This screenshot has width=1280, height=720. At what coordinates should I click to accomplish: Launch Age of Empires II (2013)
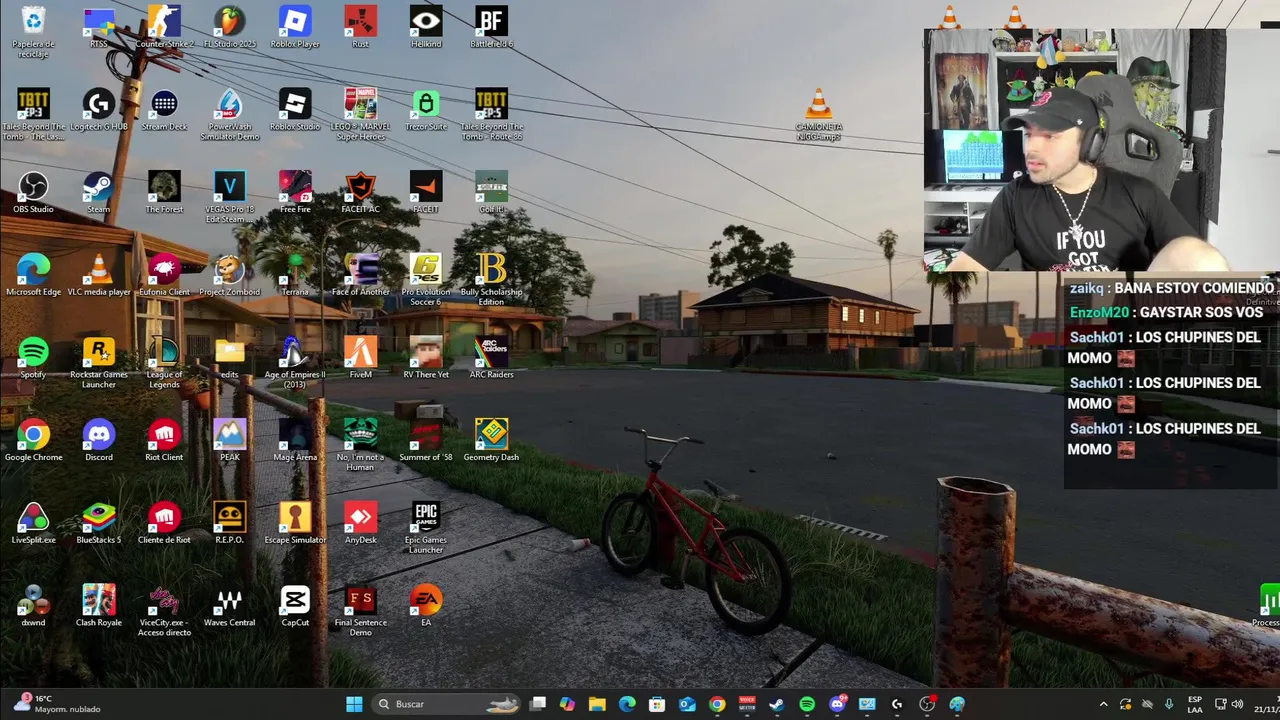pyautogui.click(x=295, y=364)
